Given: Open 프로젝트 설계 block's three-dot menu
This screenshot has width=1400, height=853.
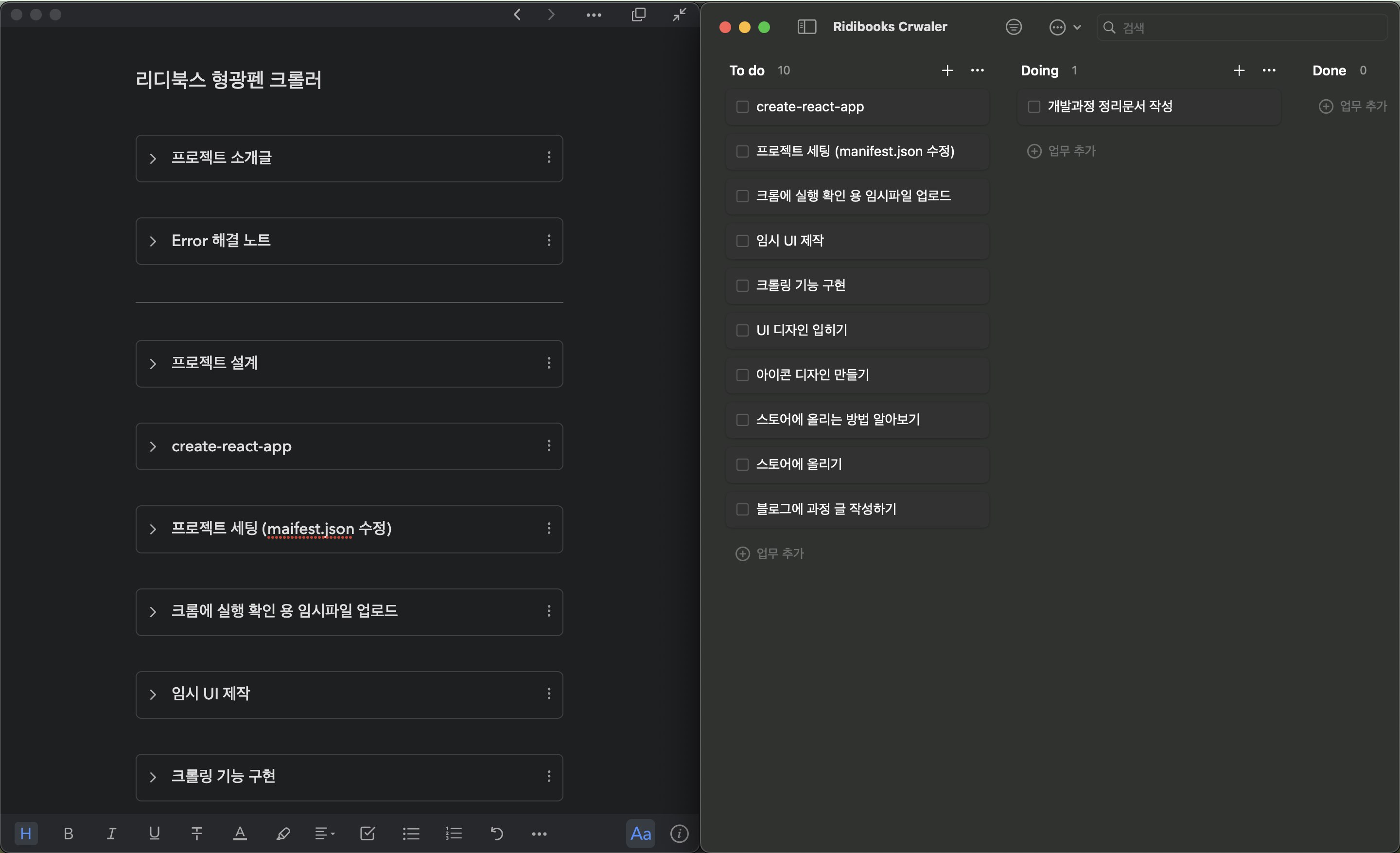Looking at the screenshot, I should coord(548,363).
